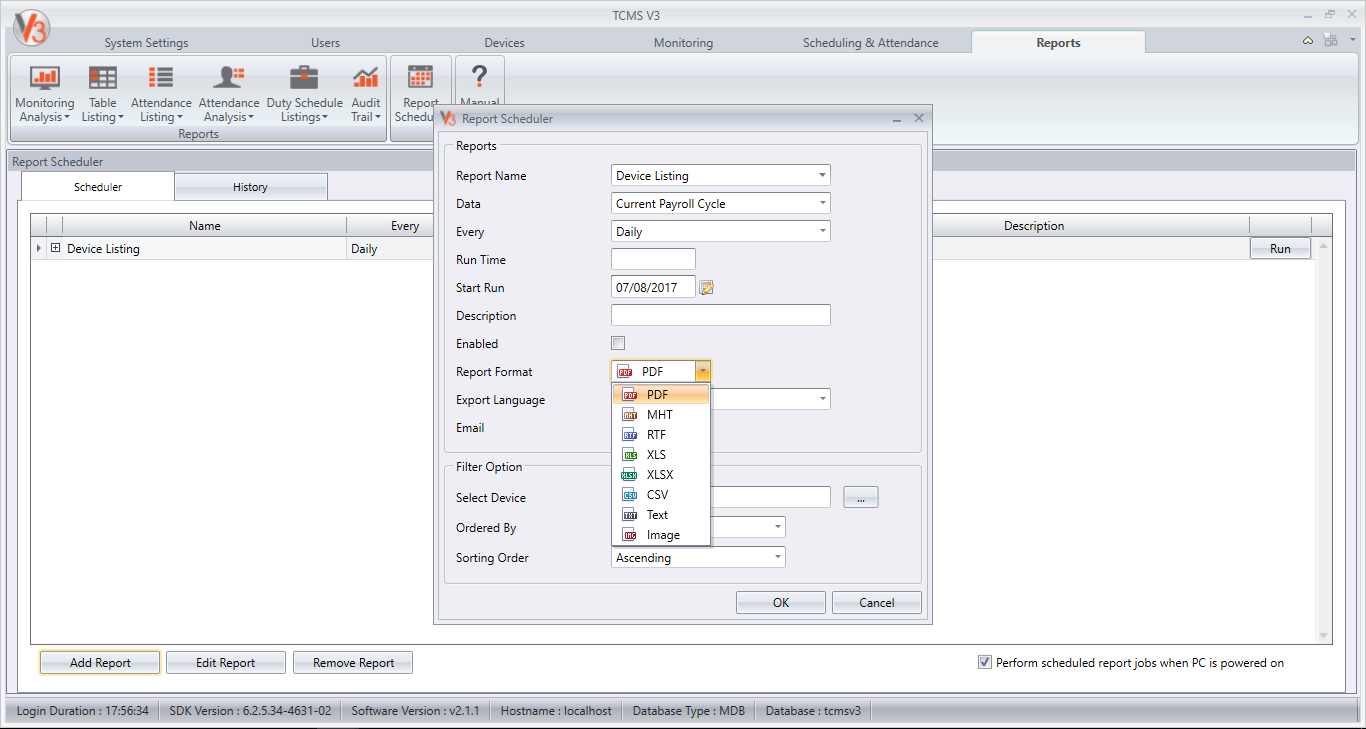Screen dimensions: 1366x729
Task: Choose PDF format from list
Action: pyautogui.click(x=661, y=395)
